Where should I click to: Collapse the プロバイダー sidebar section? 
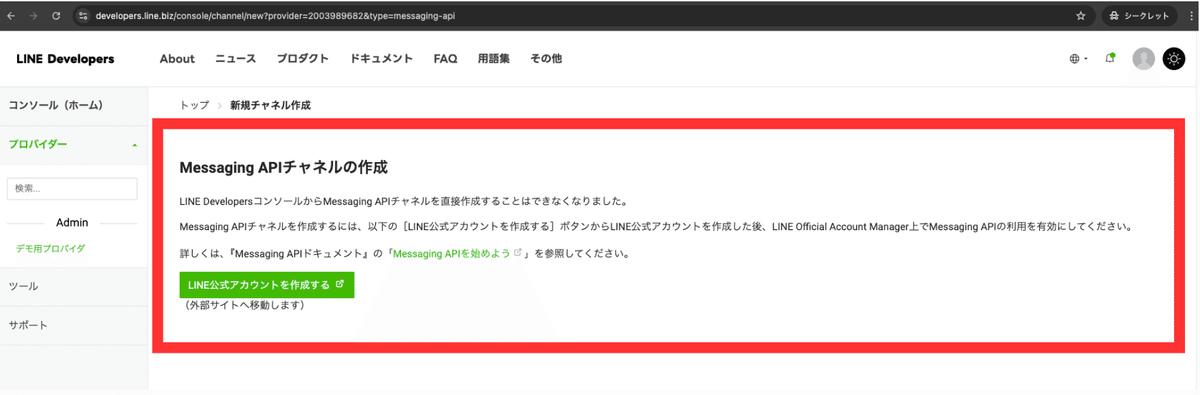[74, 145]
